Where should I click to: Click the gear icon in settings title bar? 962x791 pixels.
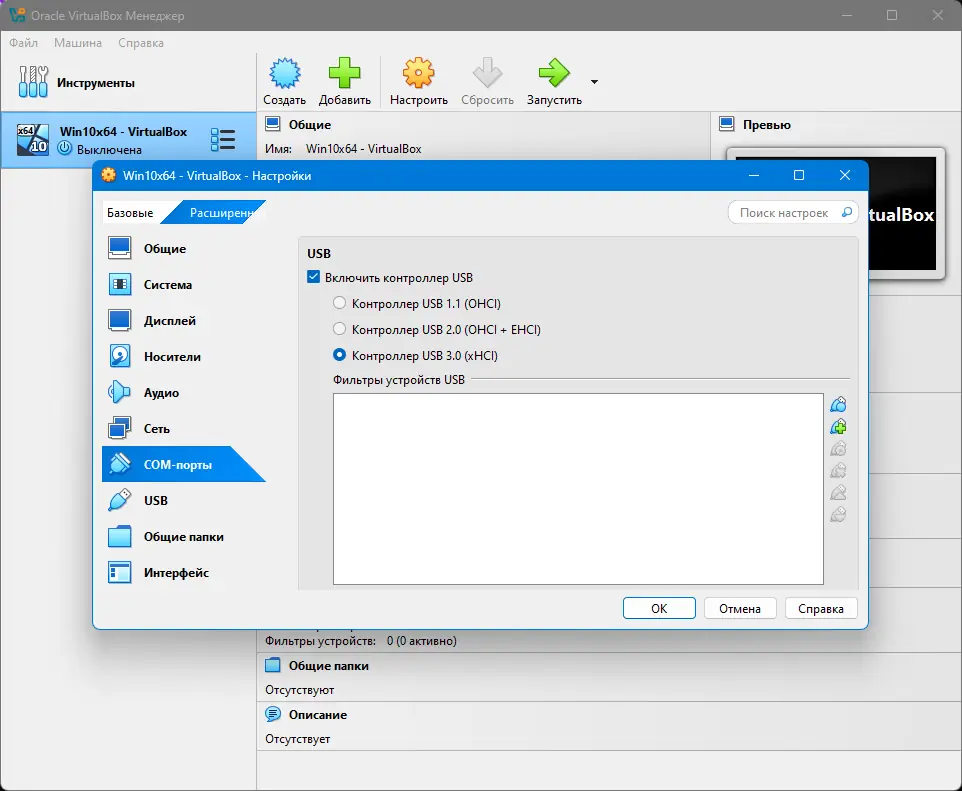click(109, 175)
